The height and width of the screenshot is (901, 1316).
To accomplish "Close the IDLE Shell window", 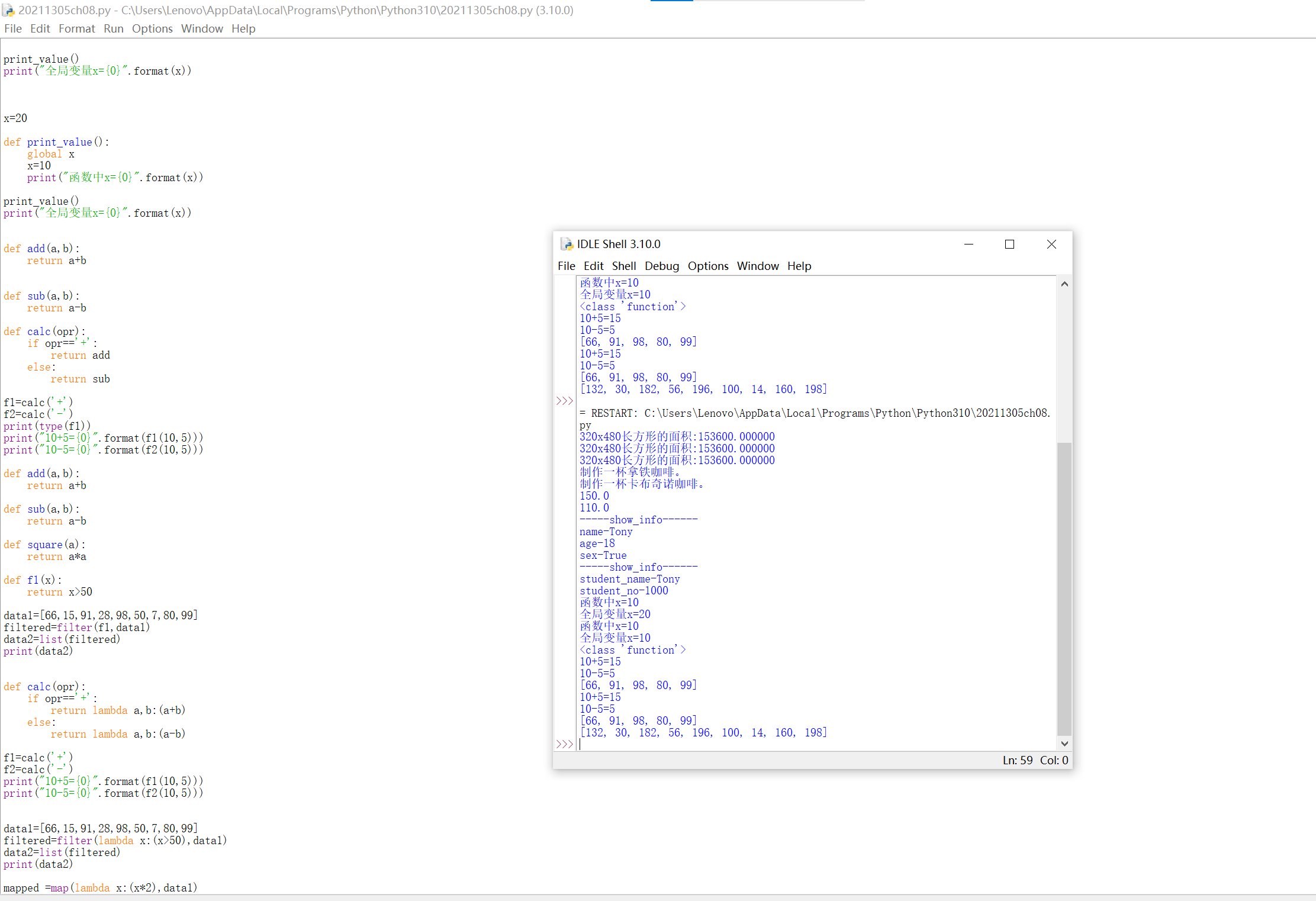I will point(1051,244).
